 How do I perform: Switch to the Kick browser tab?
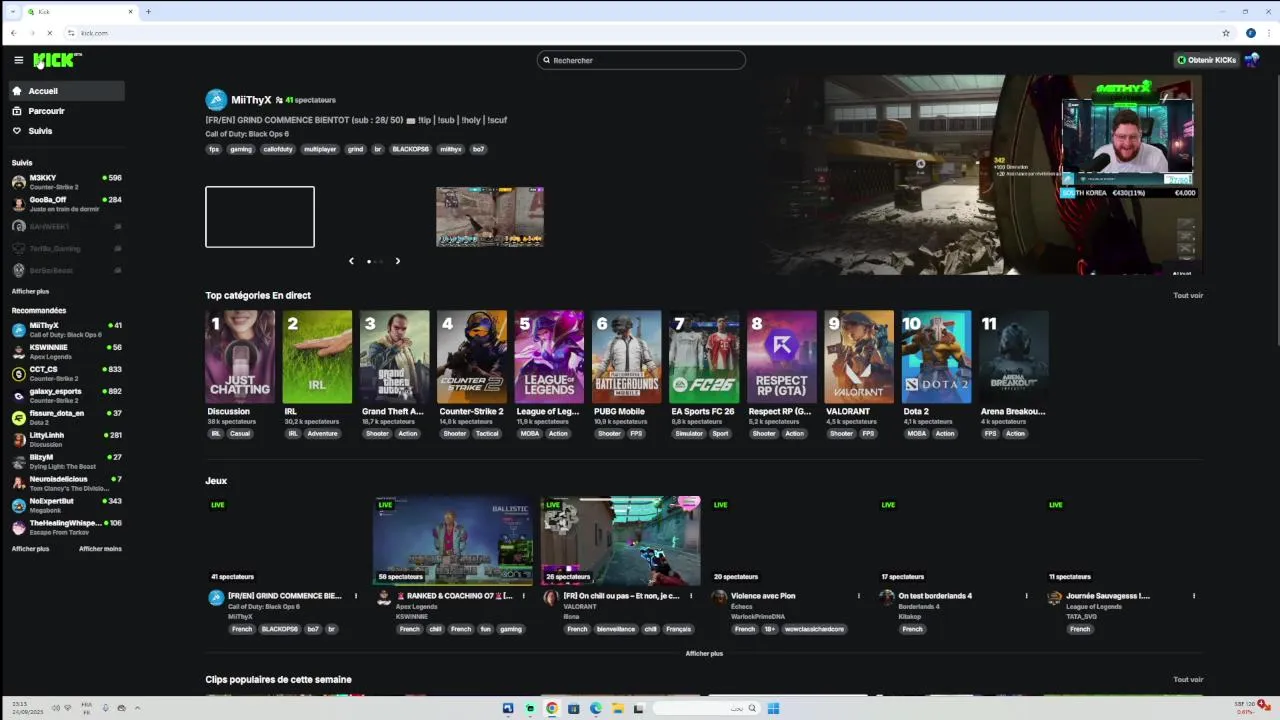point(80,11)
